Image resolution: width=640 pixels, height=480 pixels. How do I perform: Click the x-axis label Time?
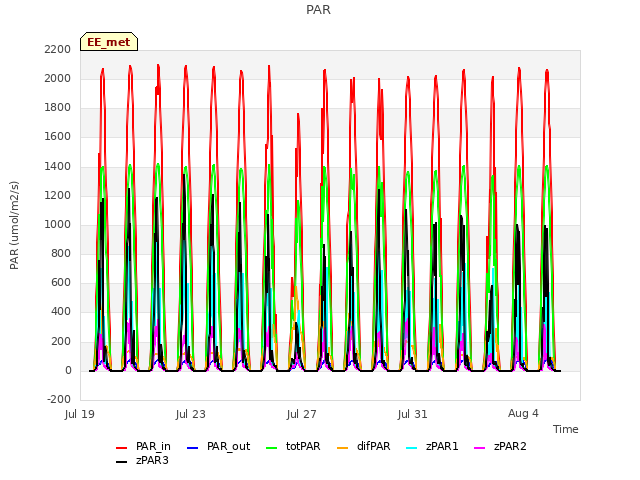566,429
